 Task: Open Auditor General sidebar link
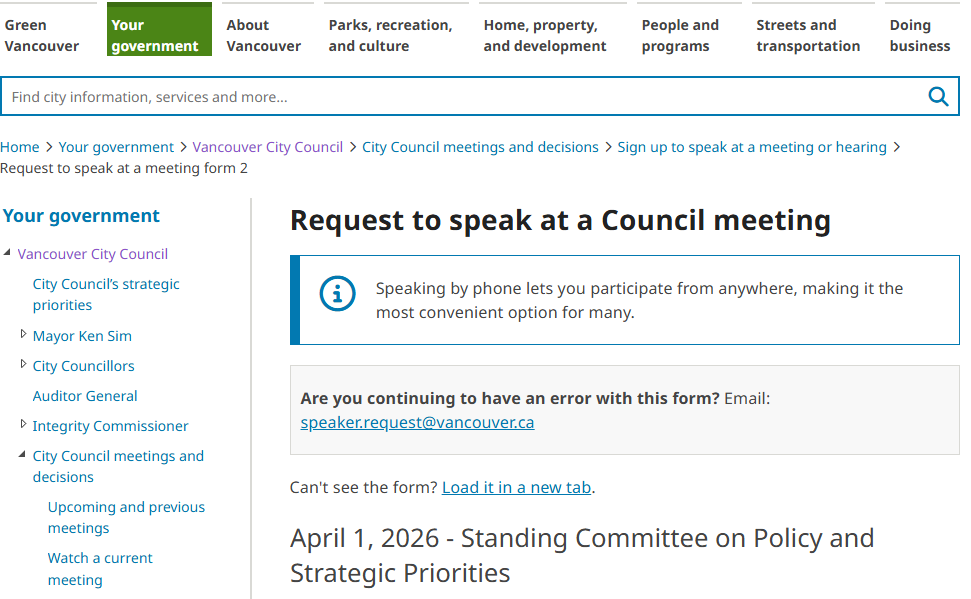pyautogui.click(x=85, y=396)
